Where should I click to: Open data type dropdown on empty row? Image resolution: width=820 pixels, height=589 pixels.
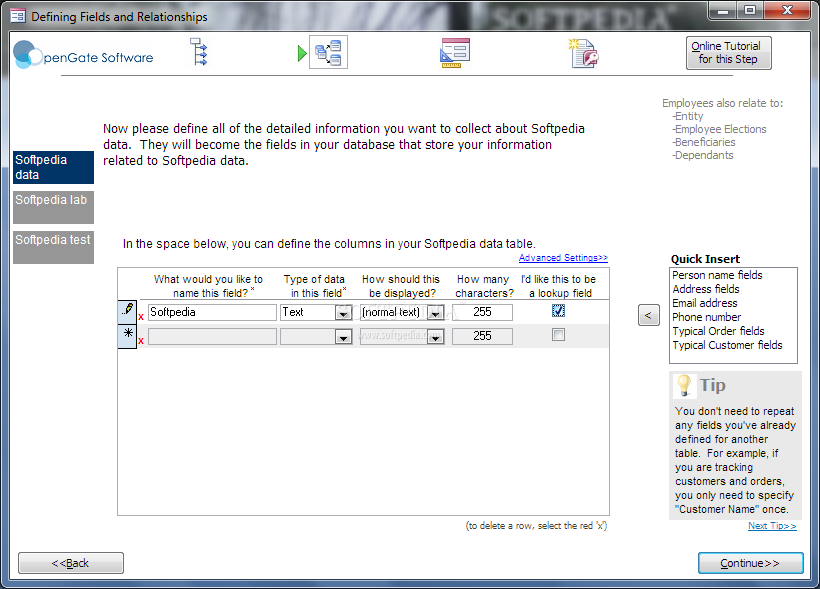(343, 336)
